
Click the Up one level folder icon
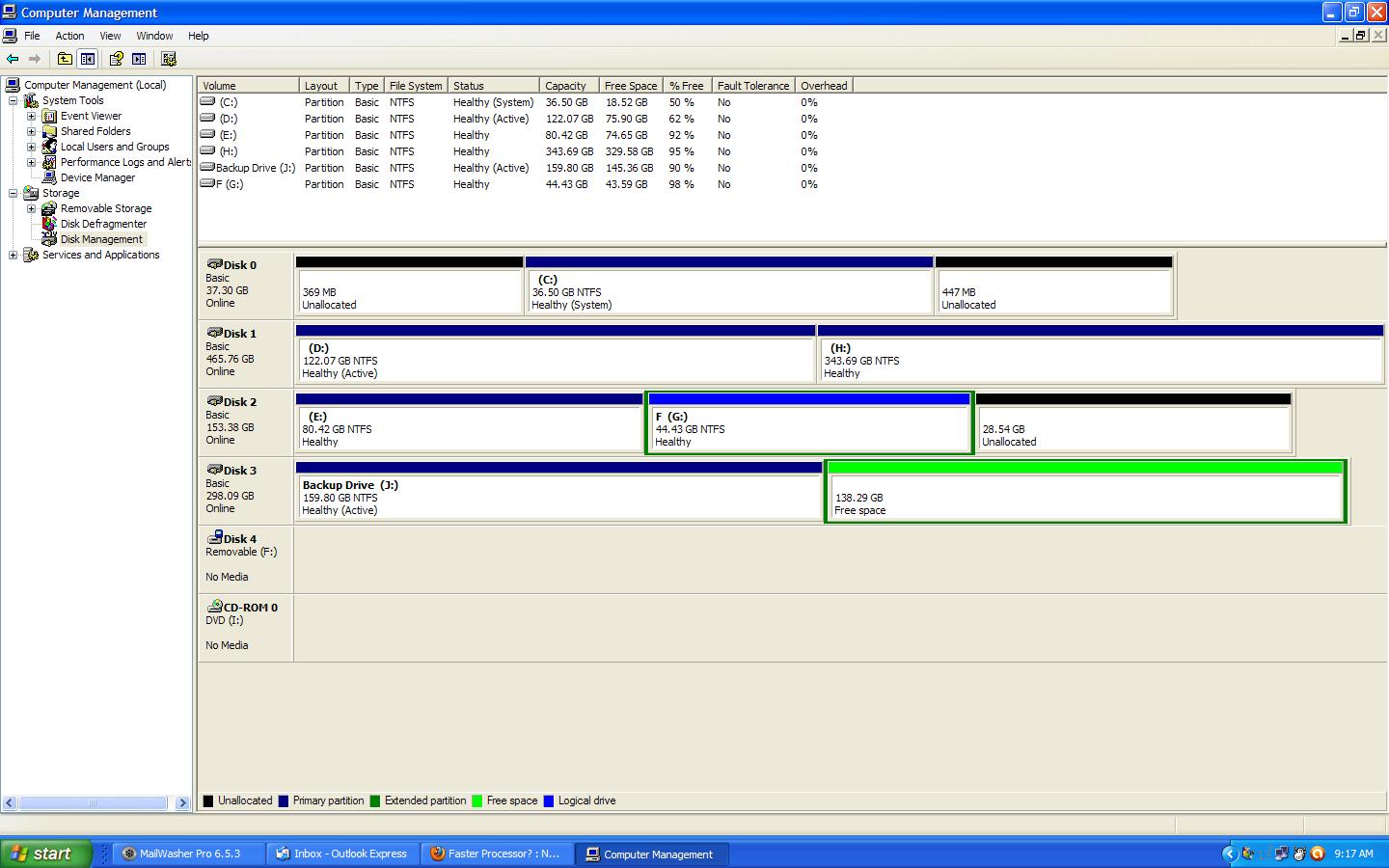point(65,59)
